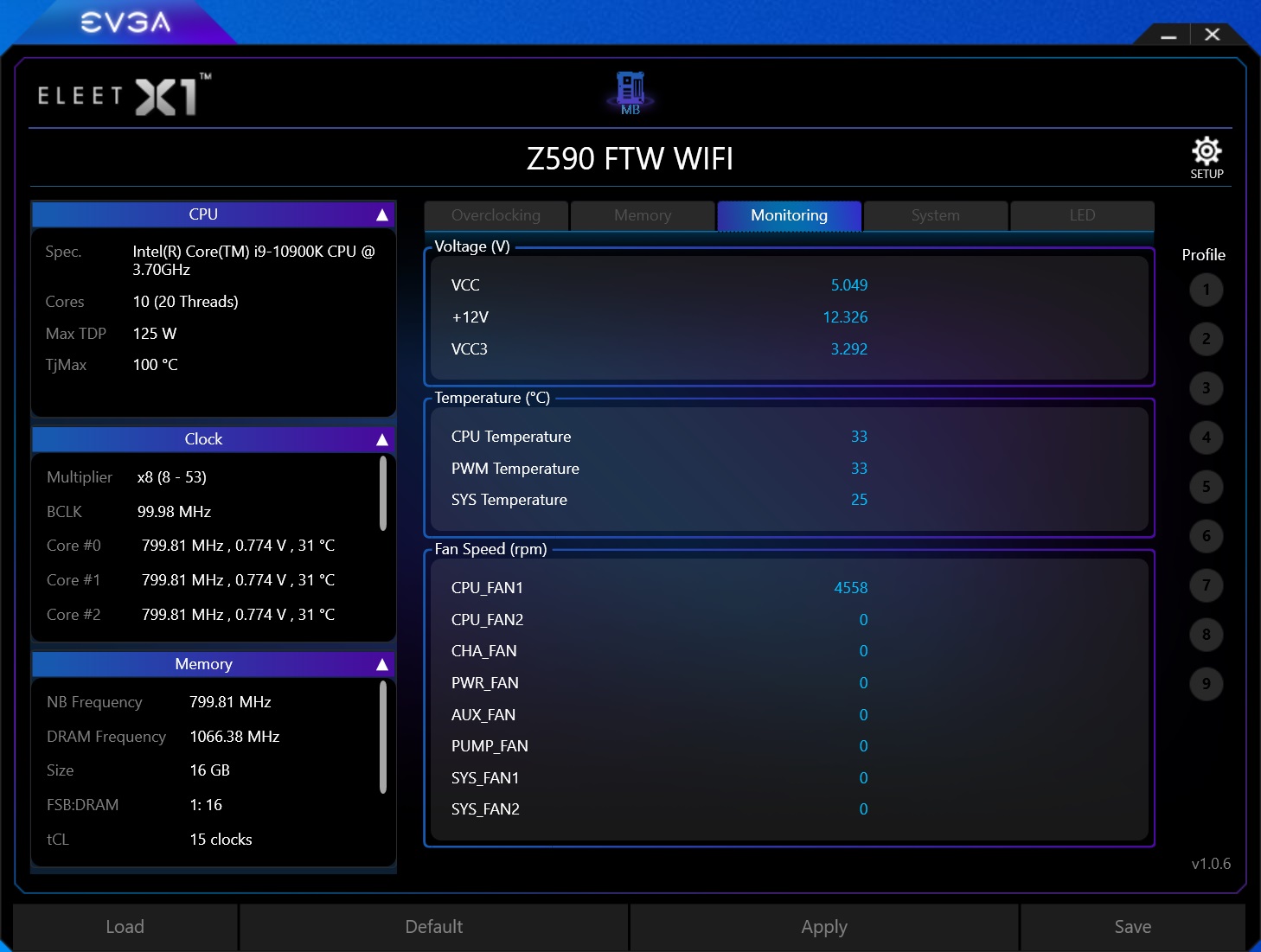The width and height of the screenshot is (1261, 952).
Task: Select Profile 4
Action: pyautogui.click(x=1206, y=438)
